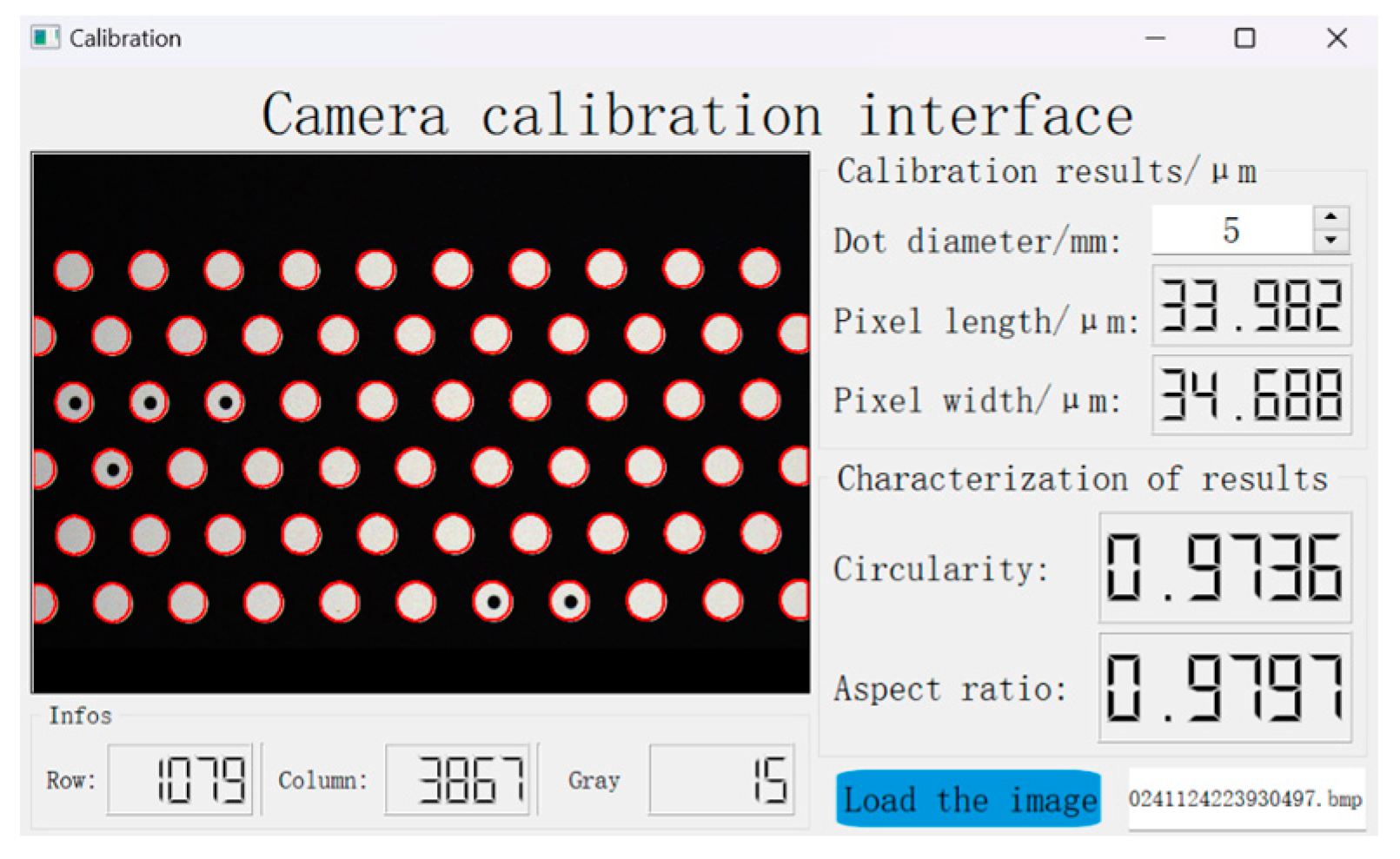Click the Row value display 1079
The width and height of the screenshot is (1400, 859).
tap(180, 779)
